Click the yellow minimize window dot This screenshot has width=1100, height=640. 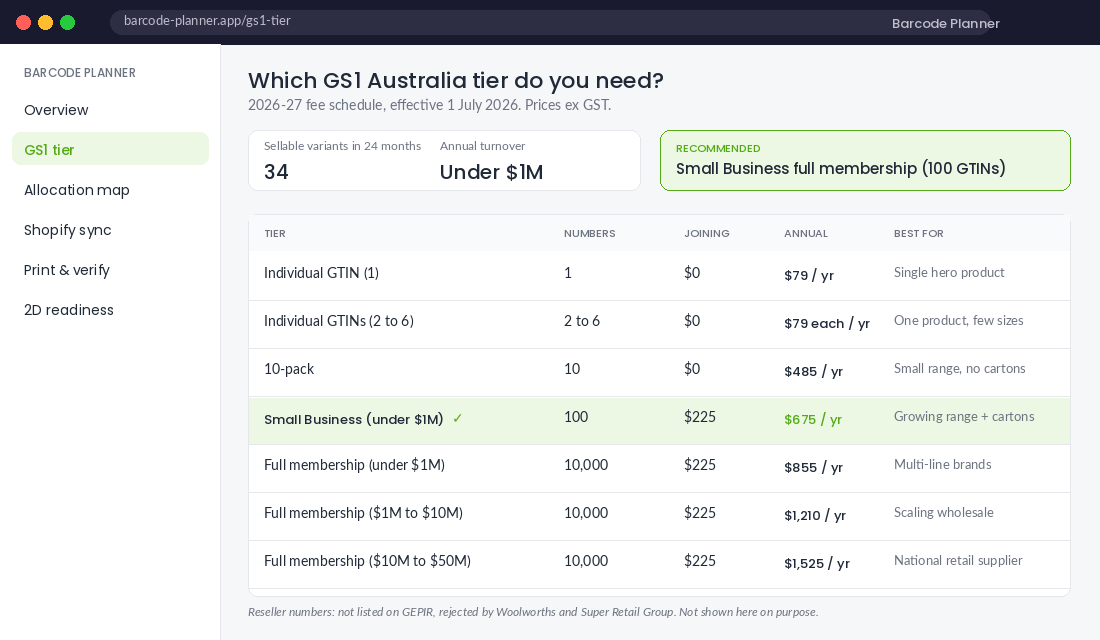pos(46,22)
